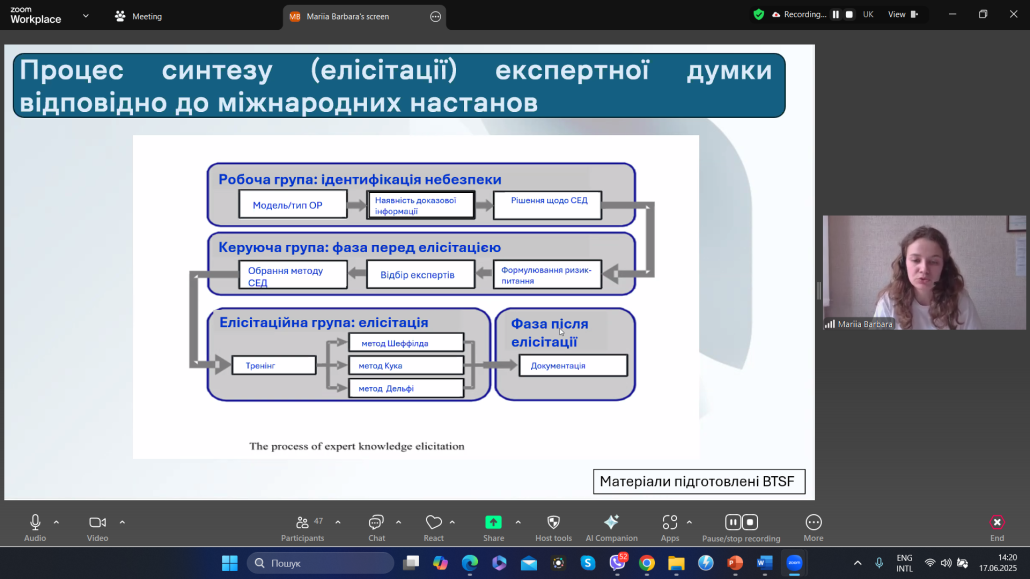Open the Chat panel

point(376,523)
